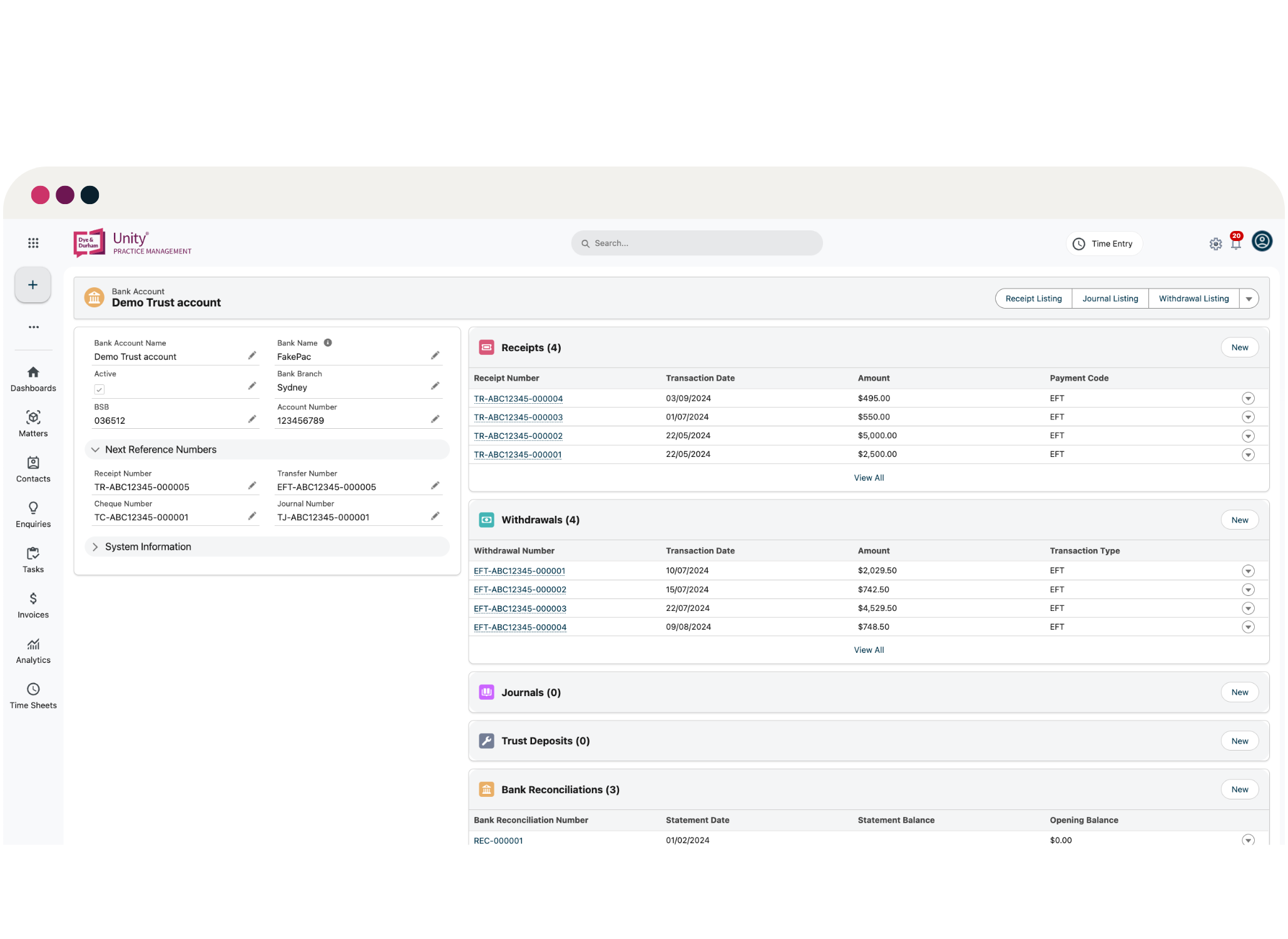Open Analytics from the sidebar
Image resolution: width=1288 pixels, height=939 pixels.
click(x=33, y=650)
